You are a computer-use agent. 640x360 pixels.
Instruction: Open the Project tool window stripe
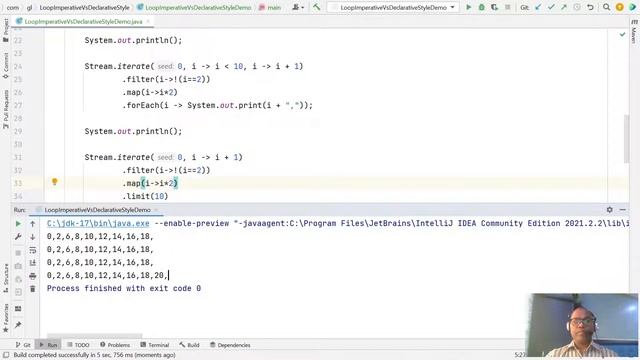click(x=6, y=30)
